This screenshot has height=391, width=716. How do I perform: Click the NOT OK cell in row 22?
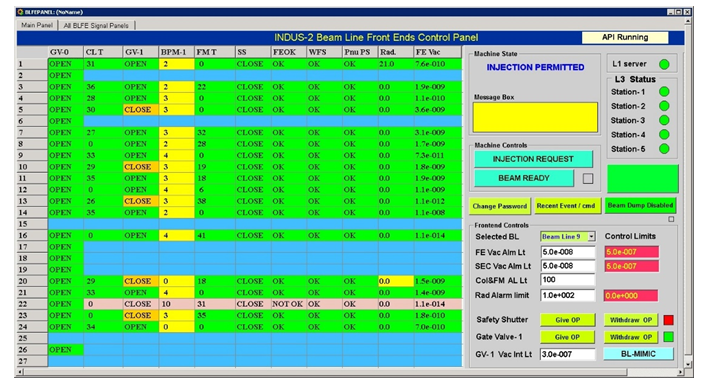[x=289, y=304]
